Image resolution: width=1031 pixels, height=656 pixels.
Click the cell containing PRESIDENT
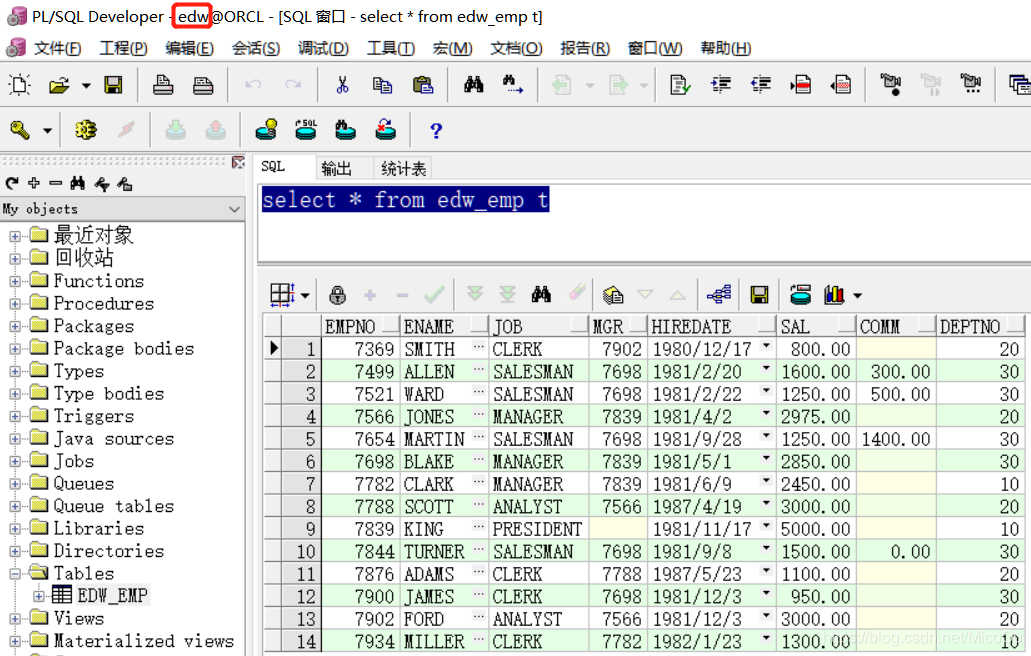click(x=538, y=528)
